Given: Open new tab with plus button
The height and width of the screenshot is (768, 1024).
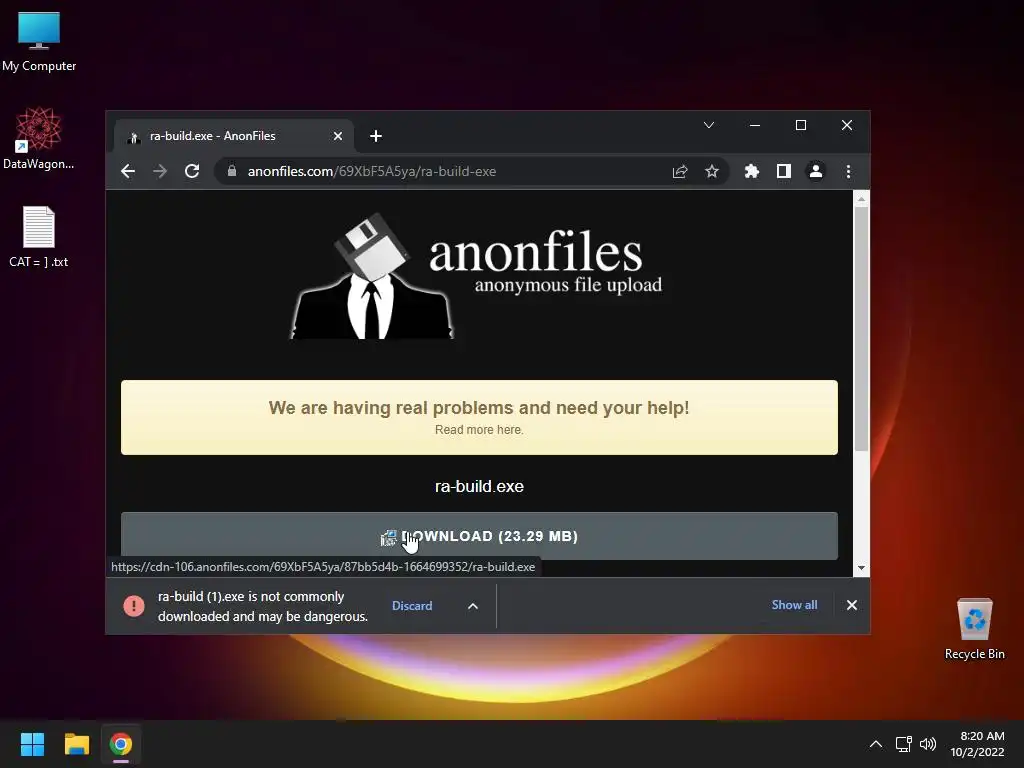Looking at the screenshot, I should pos(376,136).
